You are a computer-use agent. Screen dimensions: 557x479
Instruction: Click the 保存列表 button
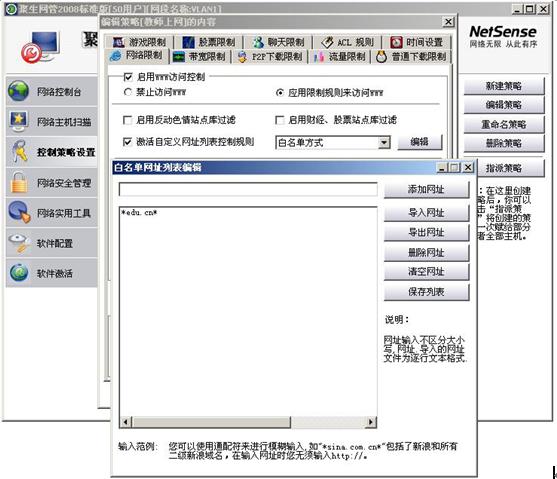coord(426,292)
